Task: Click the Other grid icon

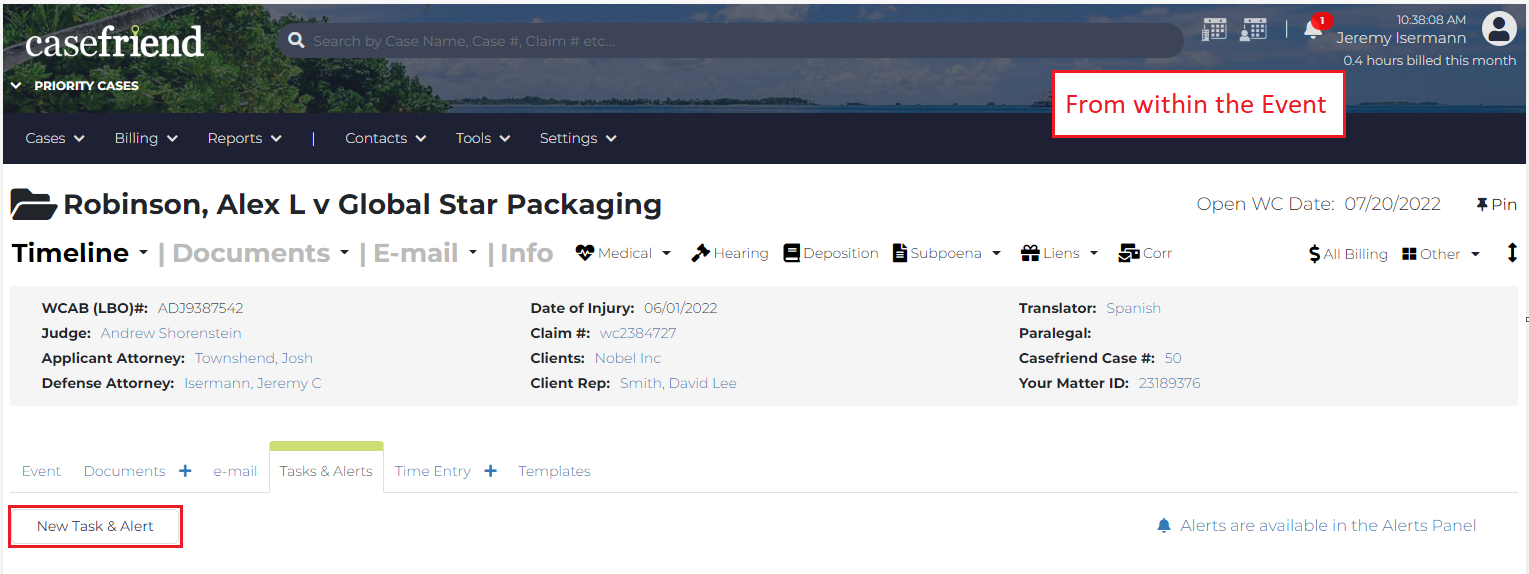Action: [x=1410, y=254]
